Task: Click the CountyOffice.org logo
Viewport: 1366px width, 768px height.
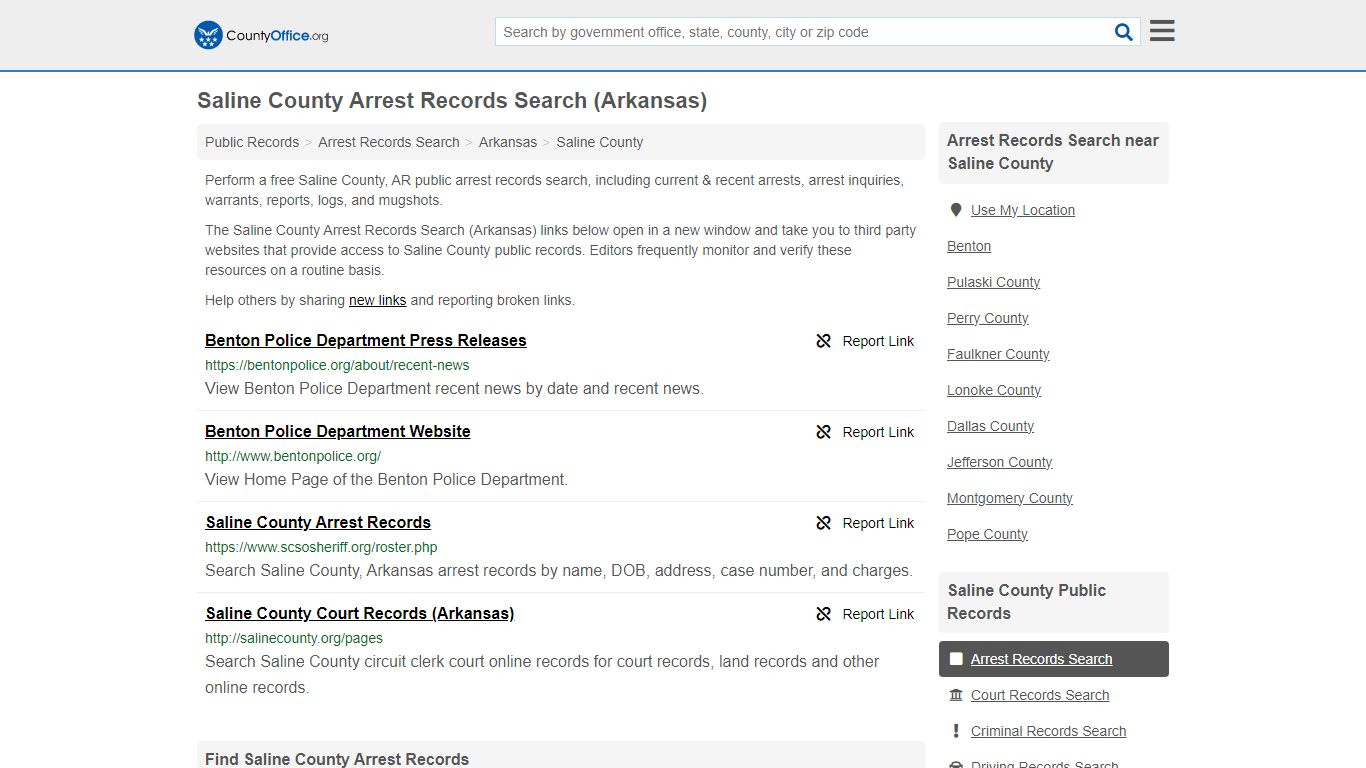Action: (x=261, y=35)
